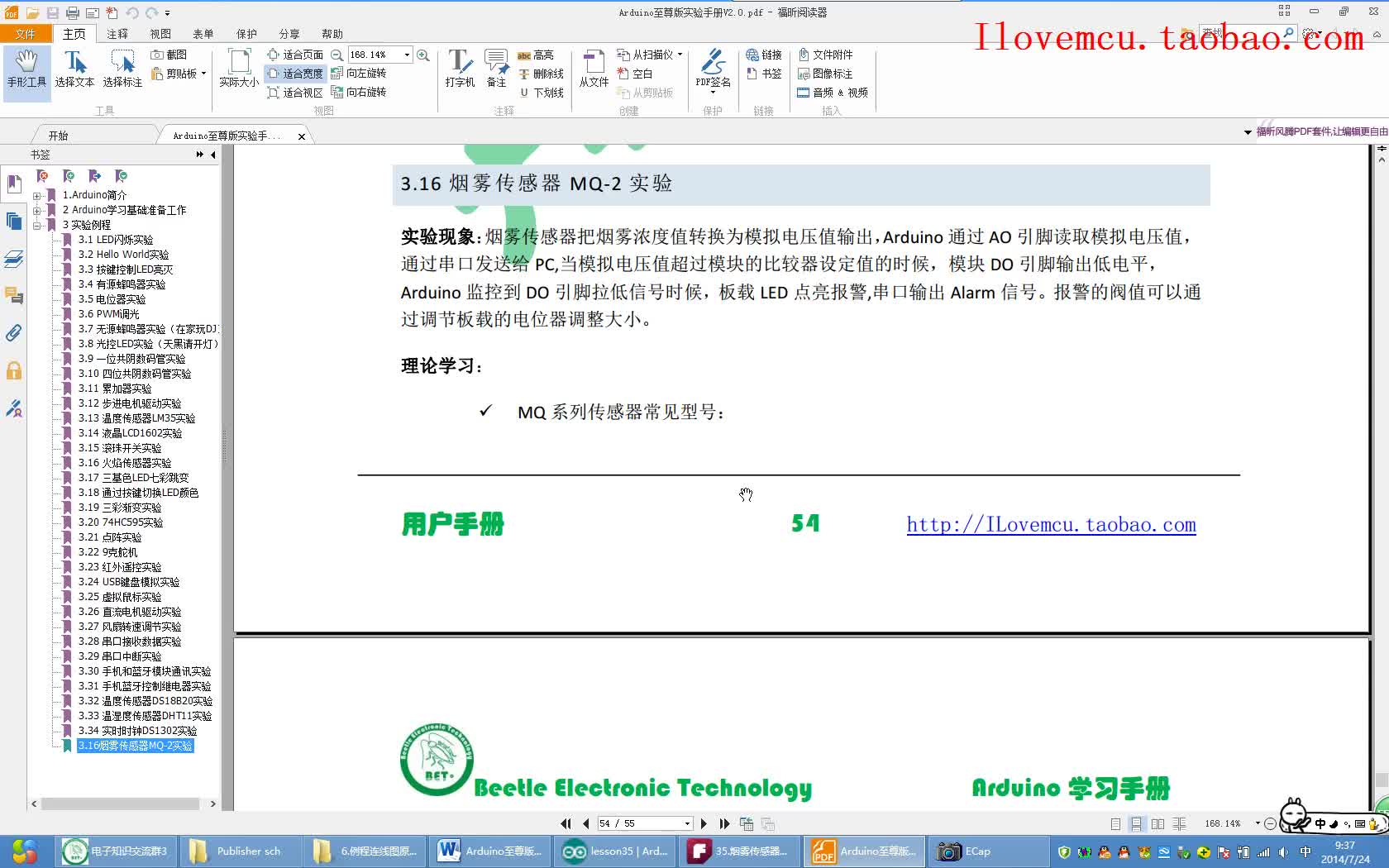Create a blank PDF (空白)
Screen dimensions: 1389x868
click(635, 74)
